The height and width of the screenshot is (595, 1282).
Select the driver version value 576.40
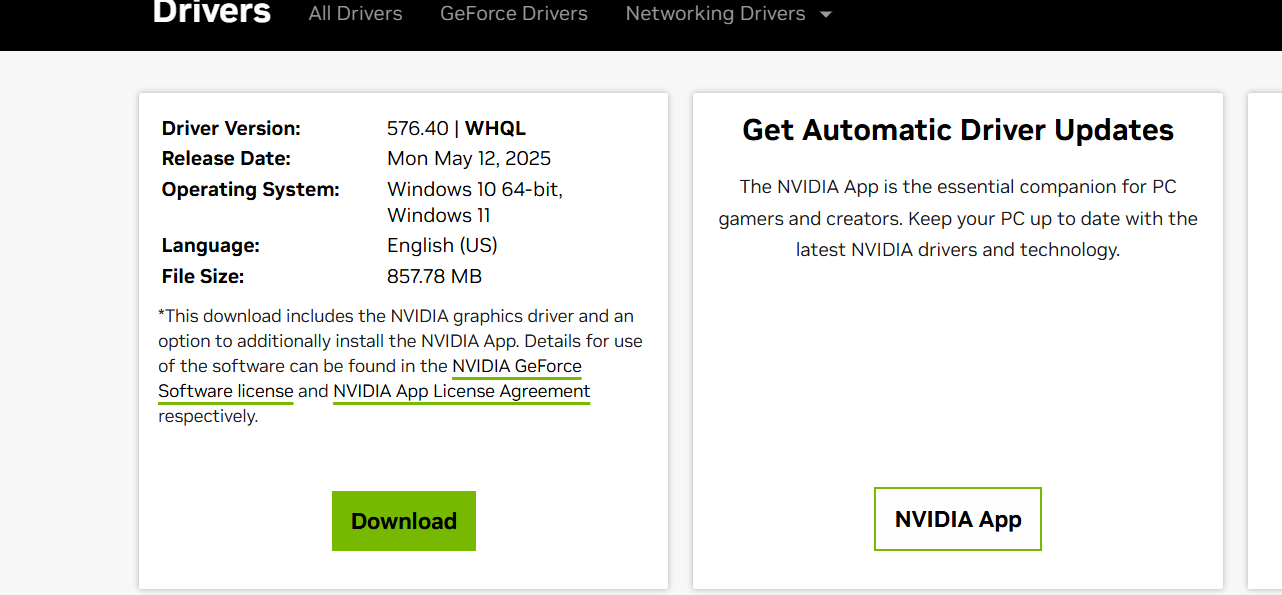click(418, 128)
